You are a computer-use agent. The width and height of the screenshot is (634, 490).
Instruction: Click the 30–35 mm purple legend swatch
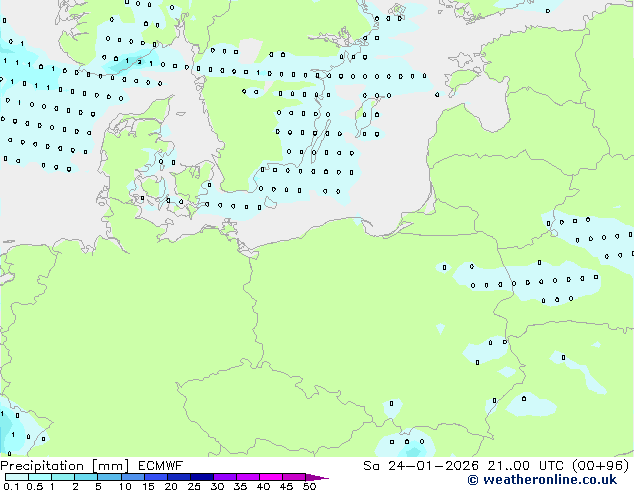[x=224, y=477]
